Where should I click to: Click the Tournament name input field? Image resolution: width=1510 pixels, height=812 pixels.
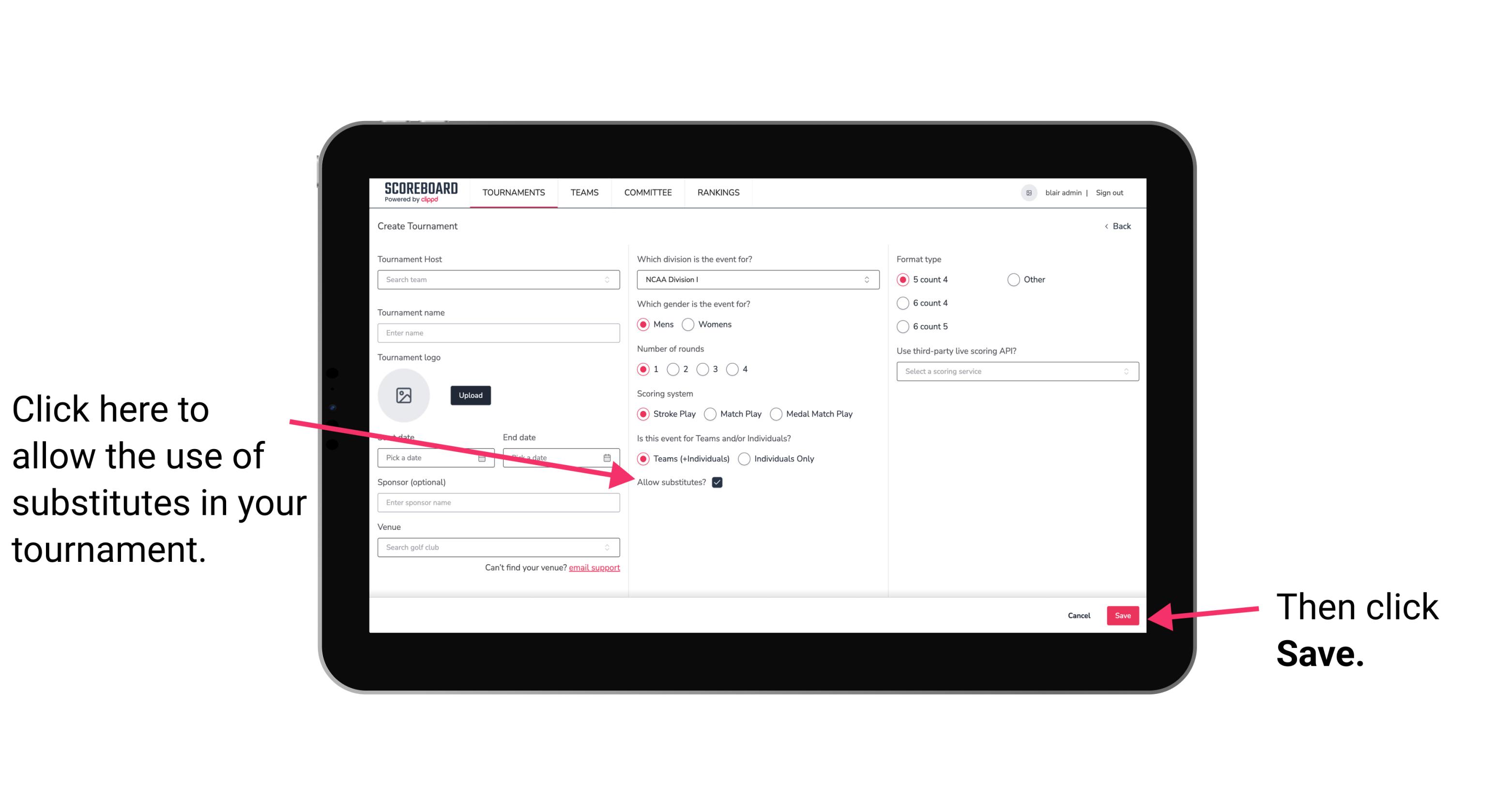tap(499, 333)
